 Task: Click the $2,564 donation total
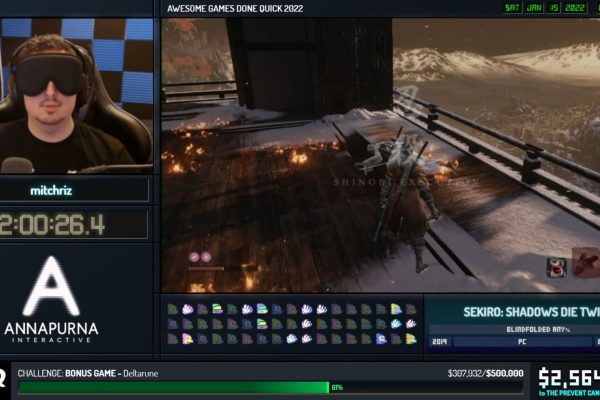(x=569, y=377)
